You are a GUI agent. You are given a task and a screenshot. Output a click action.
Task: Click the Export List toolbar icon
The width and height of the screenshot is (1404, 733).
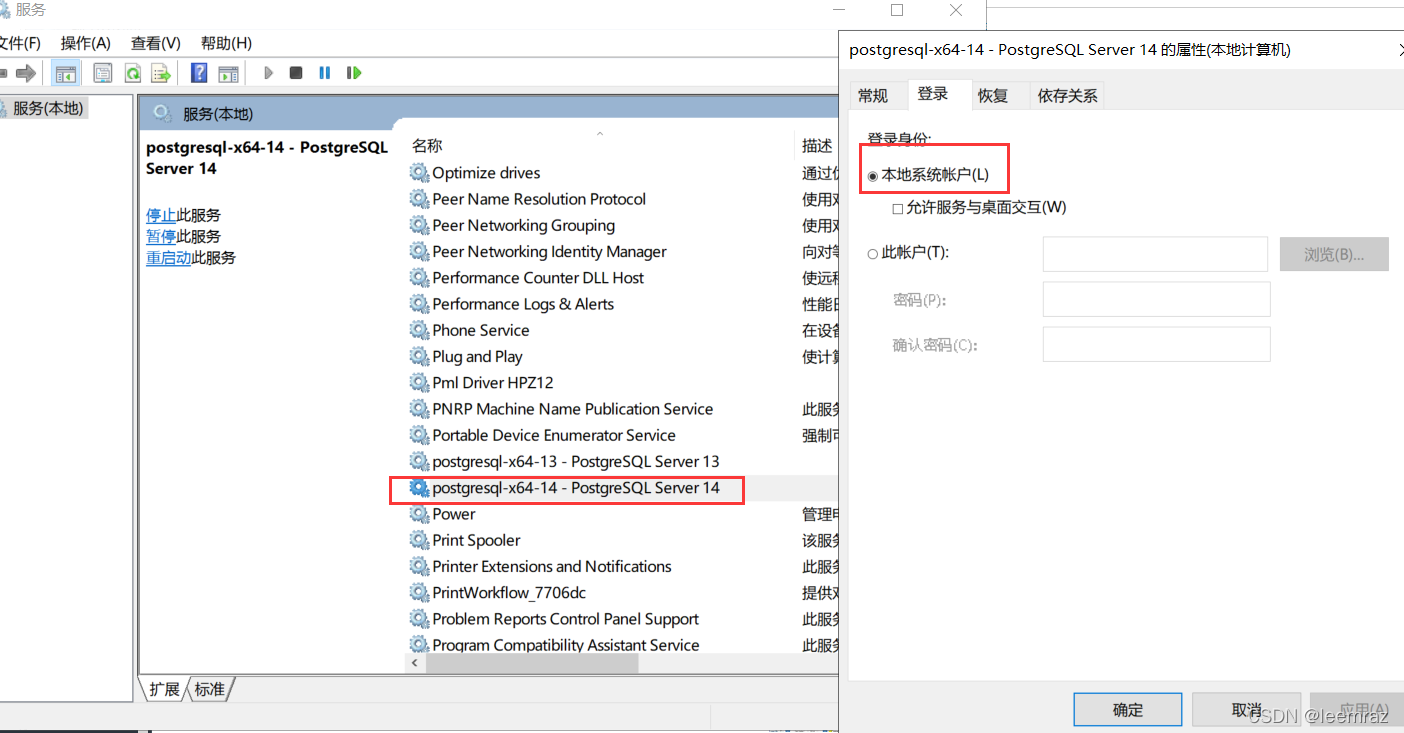pos(160,73)
